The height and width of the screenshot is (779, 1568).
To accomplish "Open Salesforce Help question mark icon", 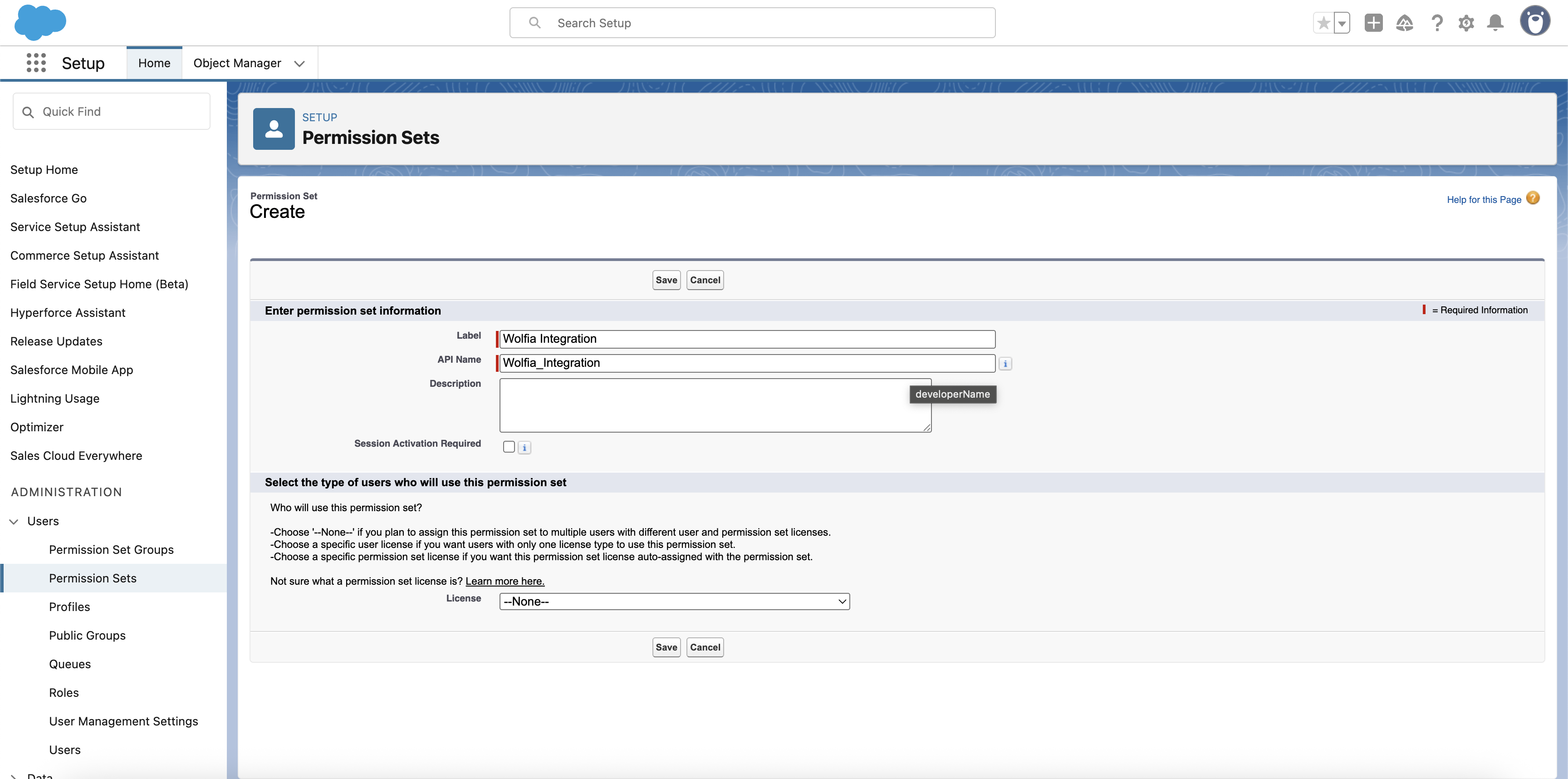I will click(1437, 23).
